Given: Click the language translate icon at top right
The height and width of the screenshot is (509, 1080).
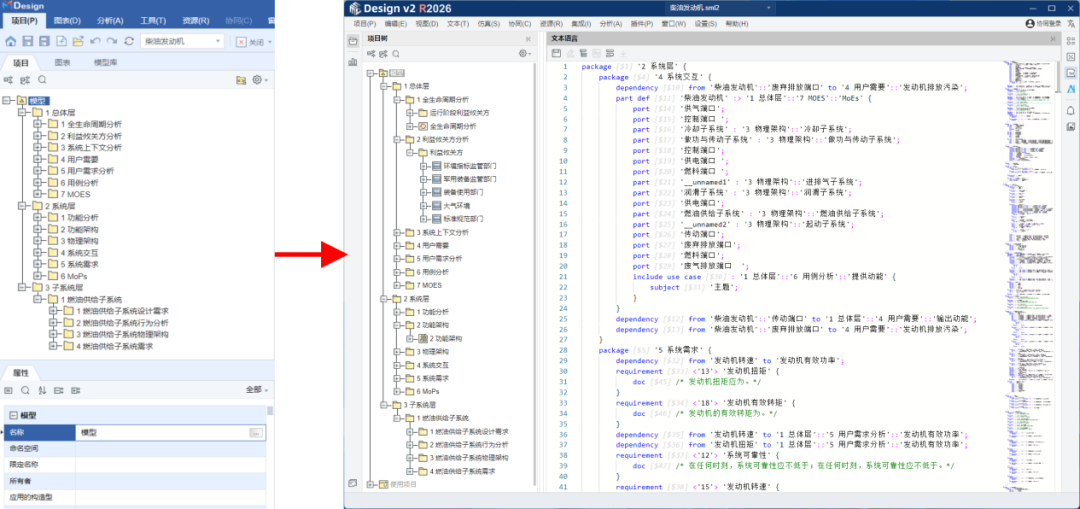Looking at the screenshot, I should (1071, 23).
